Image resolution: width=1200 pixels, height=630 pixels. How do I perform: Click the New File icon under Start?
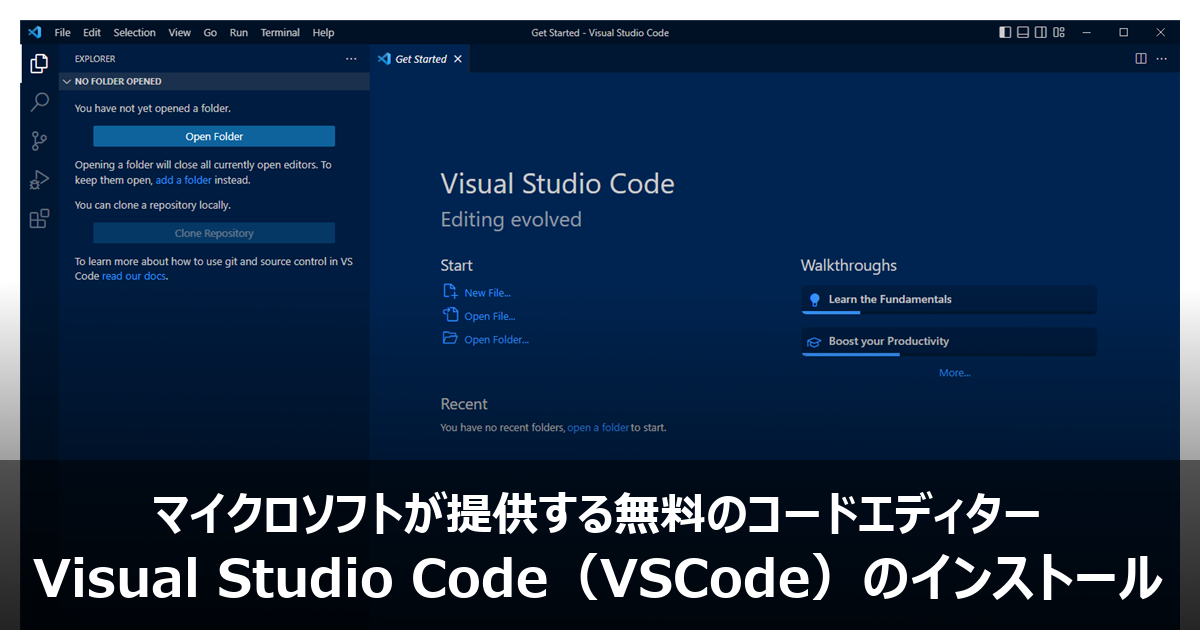coord(450,292)
